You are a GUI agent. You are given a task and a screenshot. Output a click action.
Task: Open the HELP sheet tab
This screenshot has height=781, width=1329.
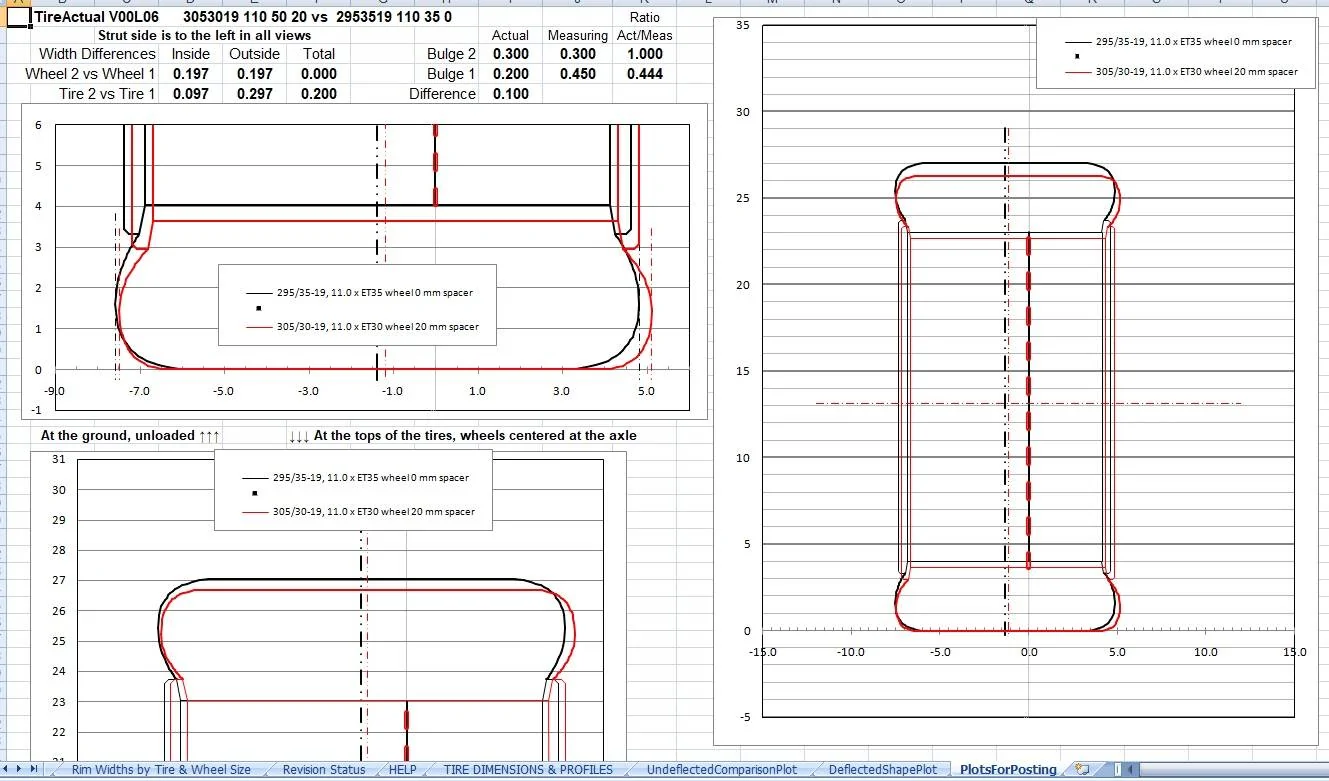point(403,770)
